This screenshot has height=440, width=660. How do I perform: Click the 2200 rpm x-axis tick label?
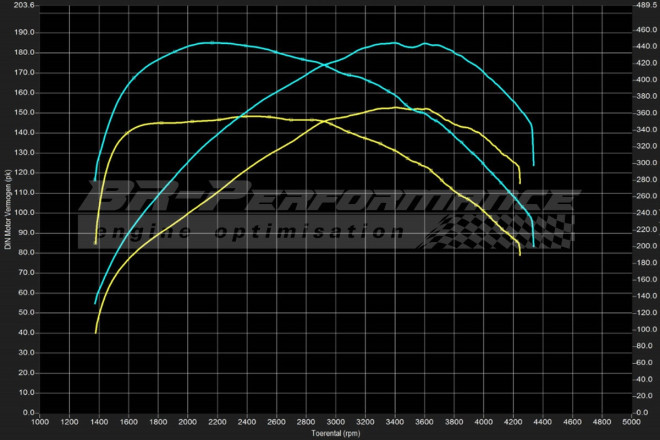(x=217, y=422)
